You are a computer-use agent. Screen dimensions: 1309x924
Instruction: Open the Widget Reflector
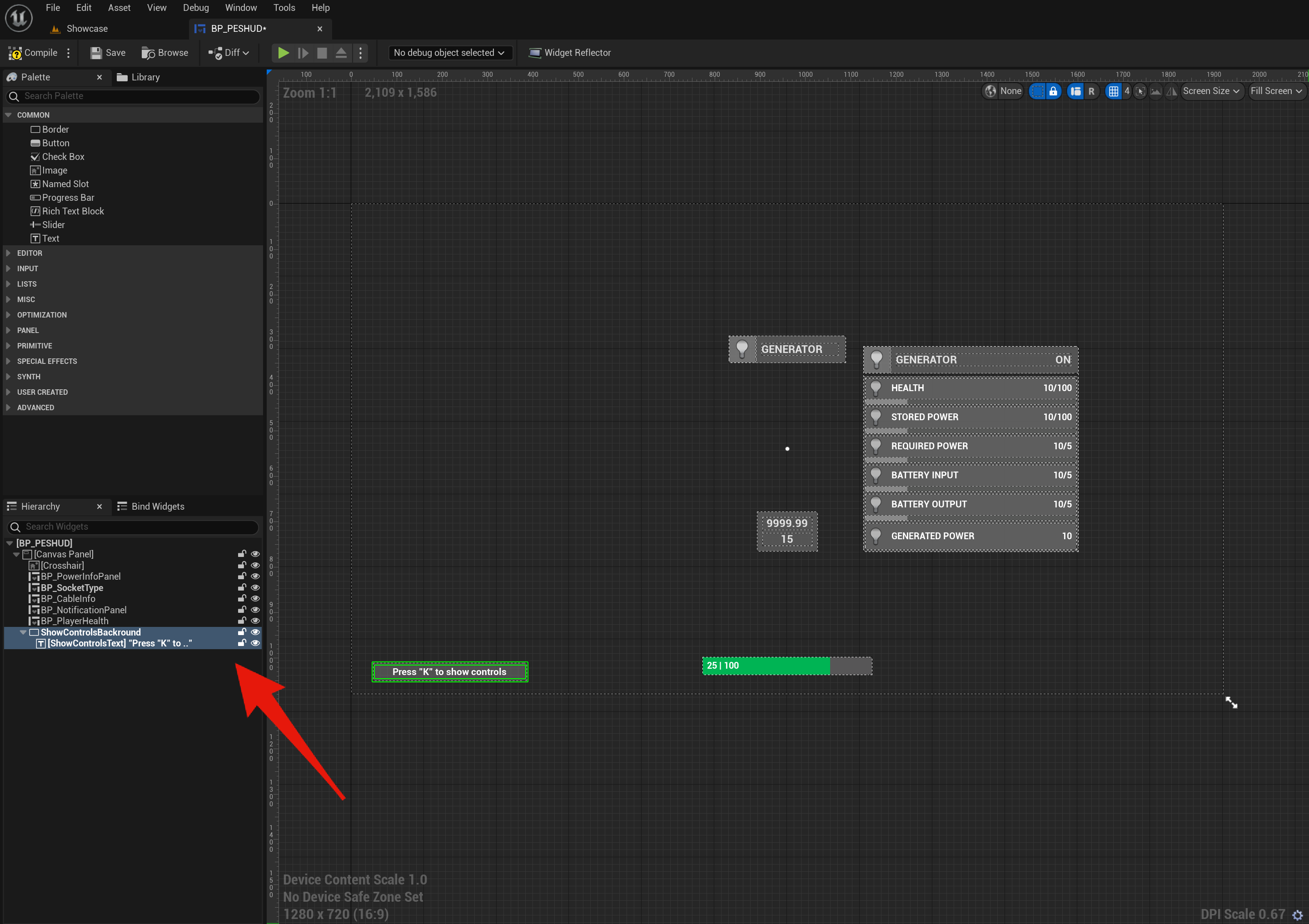(570, 53)
